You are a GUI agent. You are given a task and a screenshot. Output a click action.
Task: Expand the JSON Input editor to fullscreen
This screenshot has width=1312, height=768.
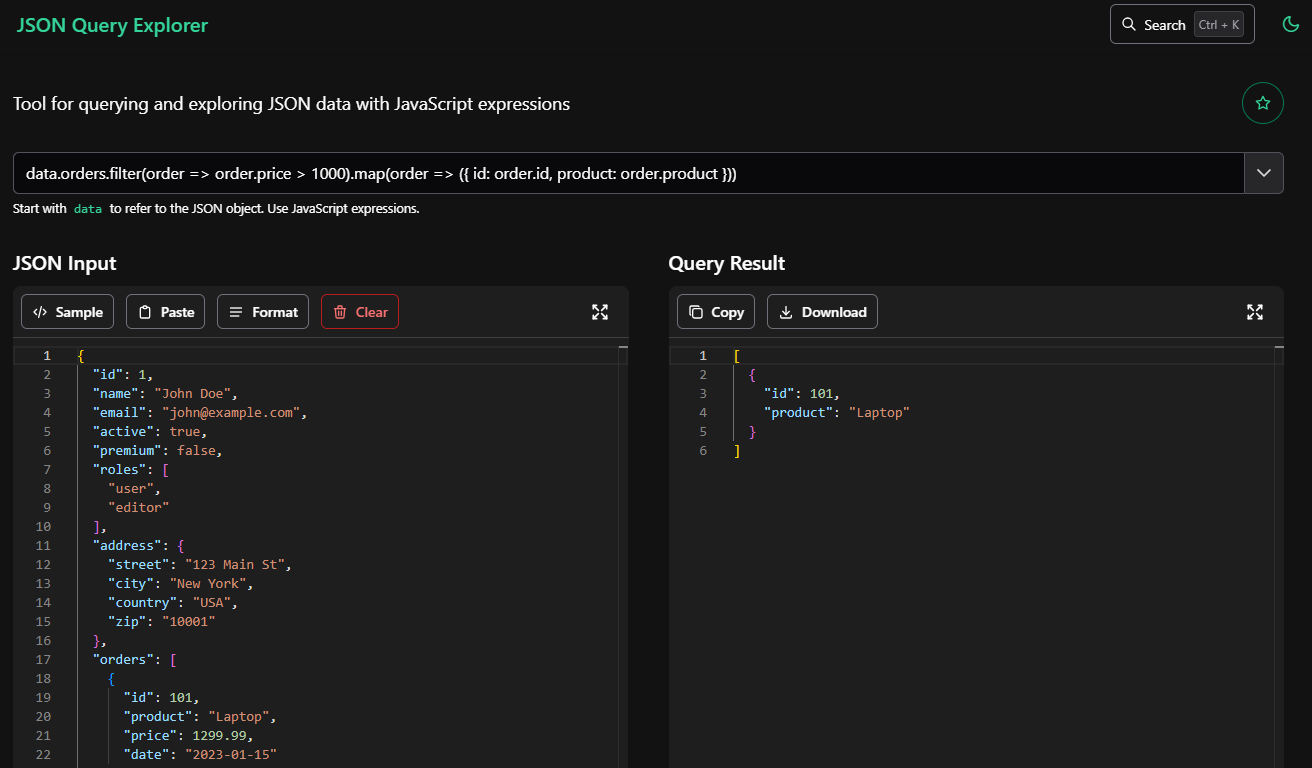coord(600,312)
